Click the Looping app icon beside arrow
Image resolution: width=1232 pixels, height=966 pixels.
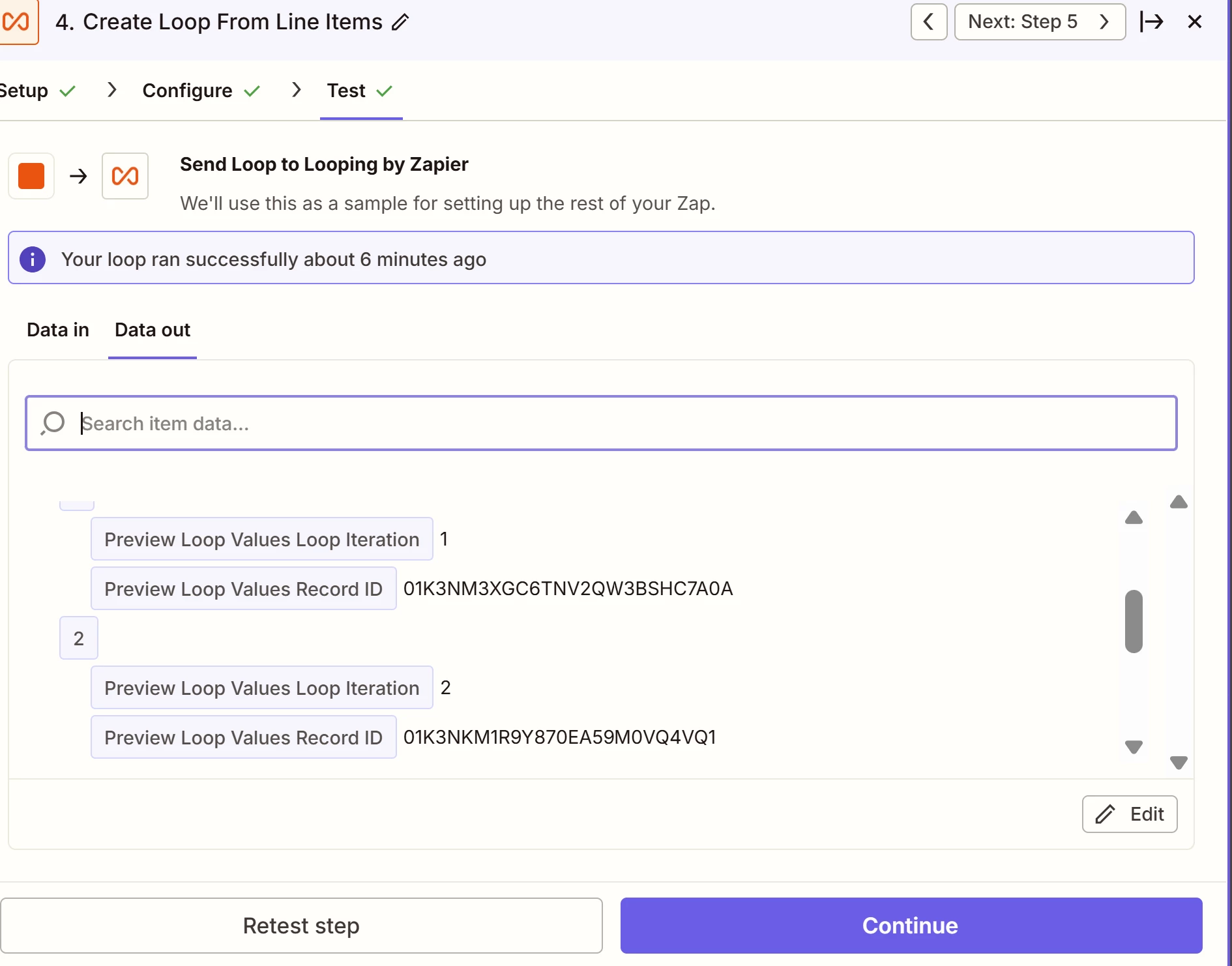coord(125,176)
